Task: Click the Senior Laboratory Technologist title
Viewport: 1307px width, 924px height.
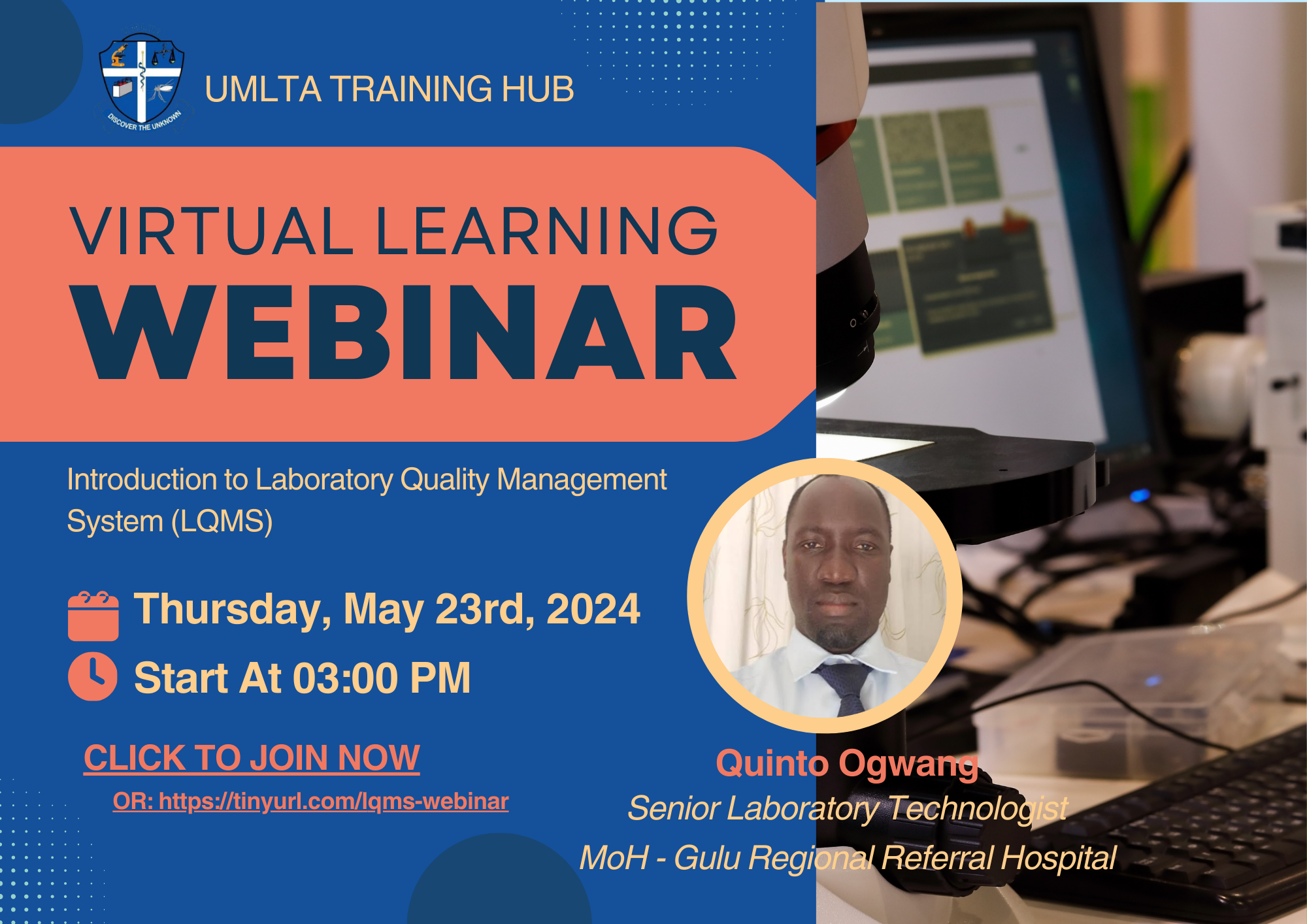Action: pos(848,808)
